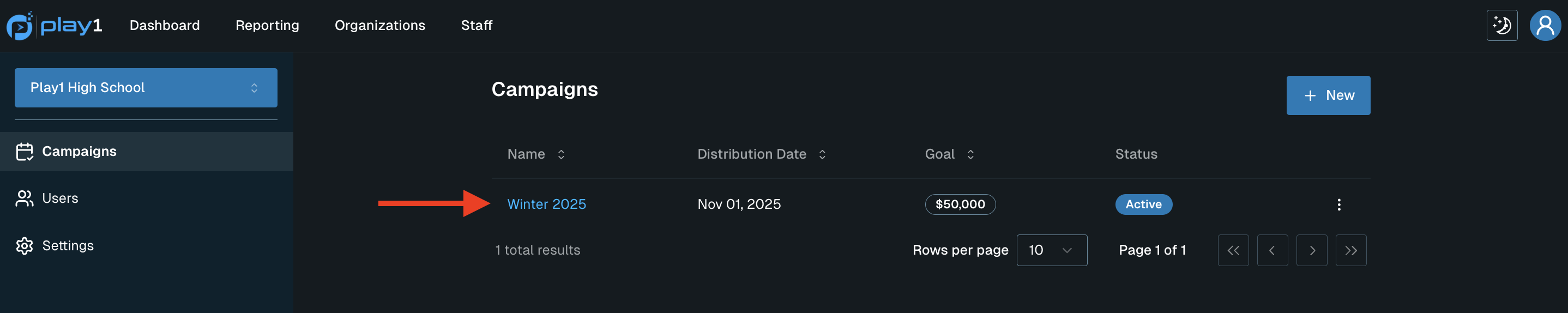Viewport: 1568px width, 313px height.
Task: Open the Winter 2025 row actions menu
Action: click(1338, 204)
